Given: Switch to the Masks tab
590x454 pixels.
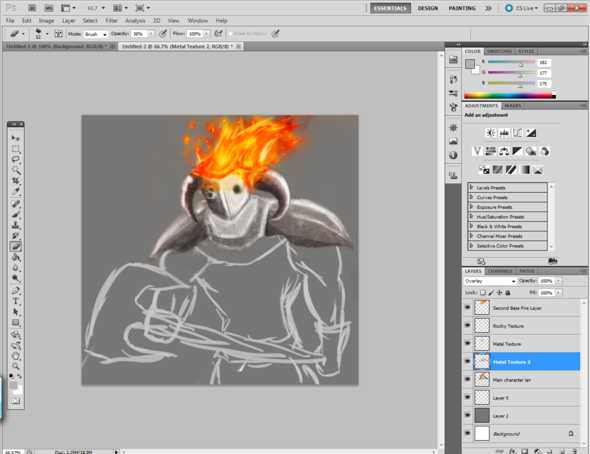Looking at the screenshot, I should click(512, 106).
